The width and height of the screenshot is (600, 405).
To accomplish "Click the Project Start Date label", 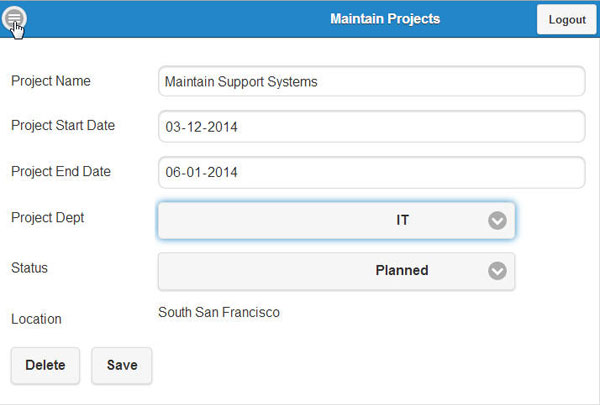I will [63, 126].
